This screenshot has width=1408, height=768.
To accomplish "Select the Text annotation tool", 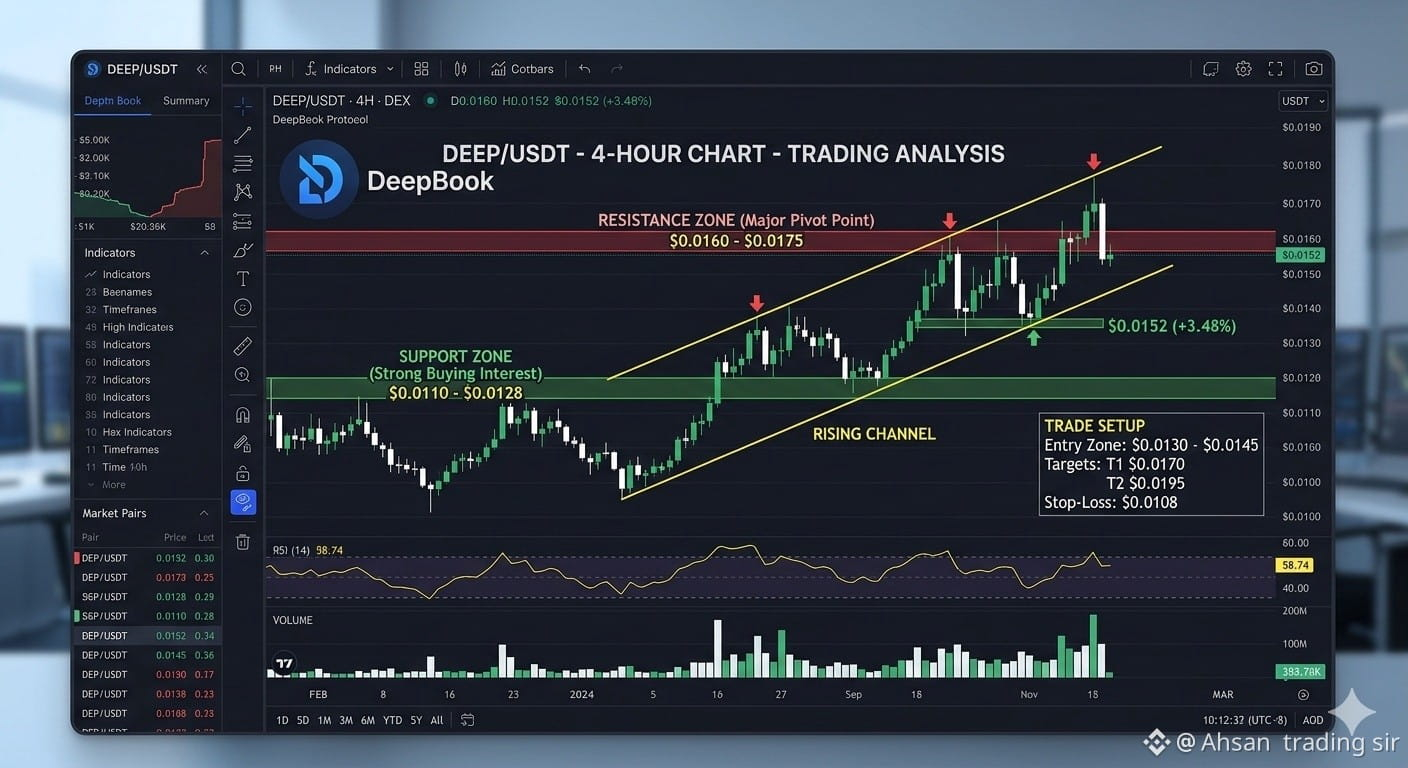I will (243, 279).
